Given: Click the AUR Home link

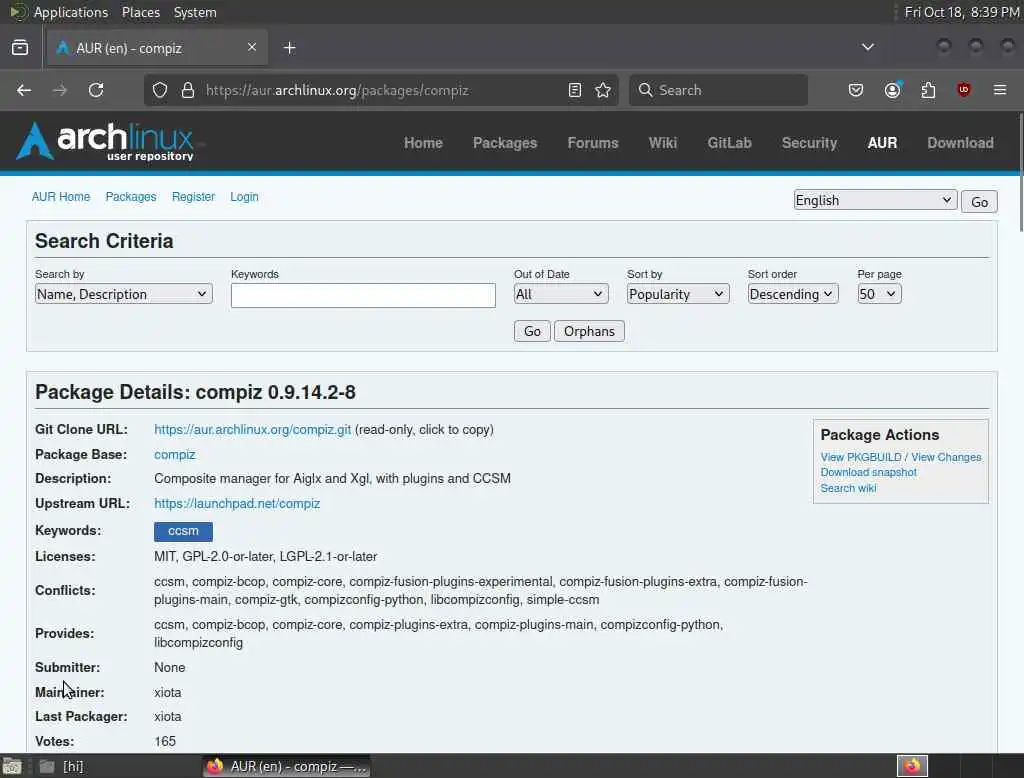Looking at the screenshot, I should click(x=61, y=197).
